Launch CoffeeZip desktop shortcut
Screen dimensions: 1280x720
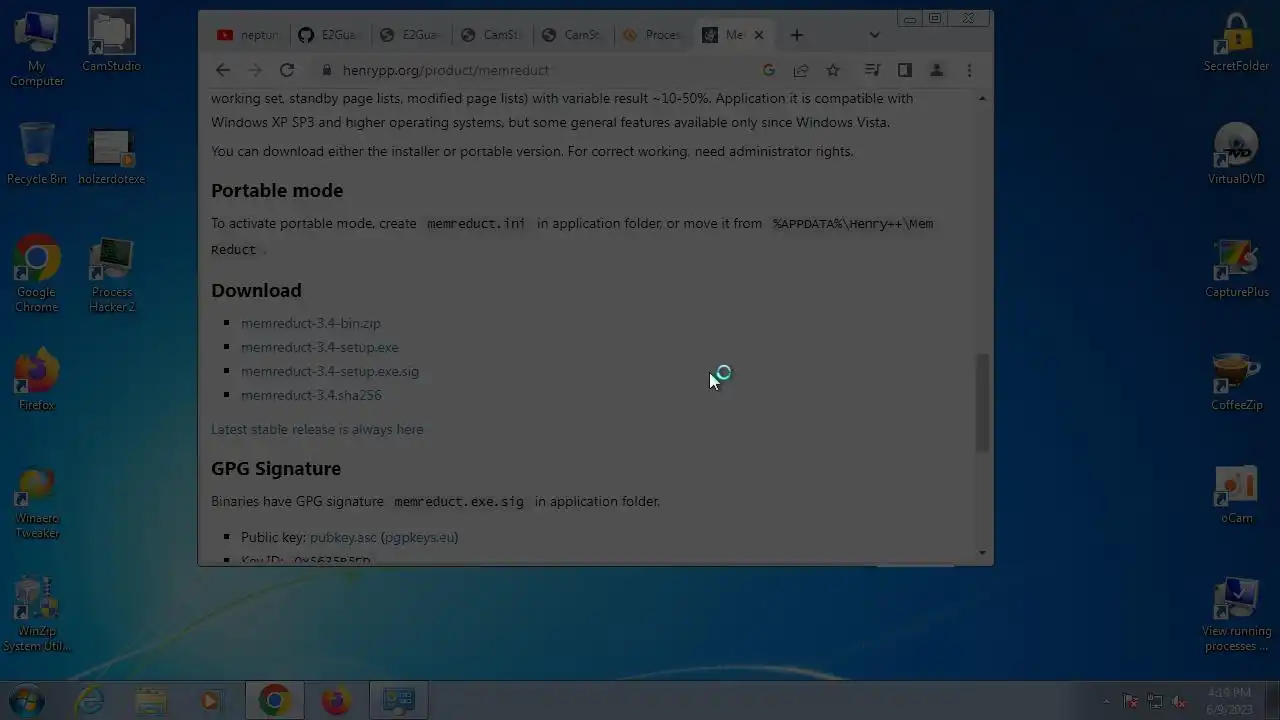coord(1236,382)
